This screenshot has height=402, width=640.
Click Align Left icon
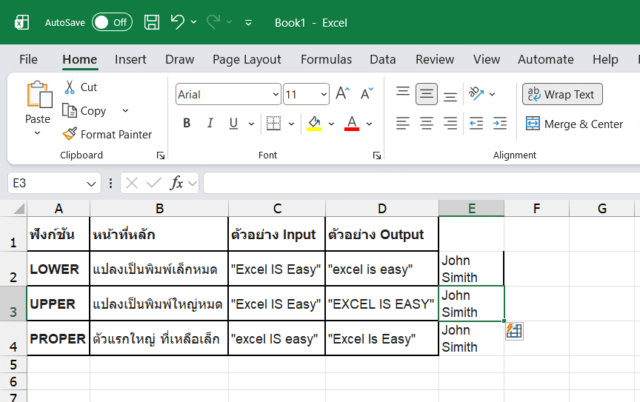pyautogui.click(x=403, y=123)
